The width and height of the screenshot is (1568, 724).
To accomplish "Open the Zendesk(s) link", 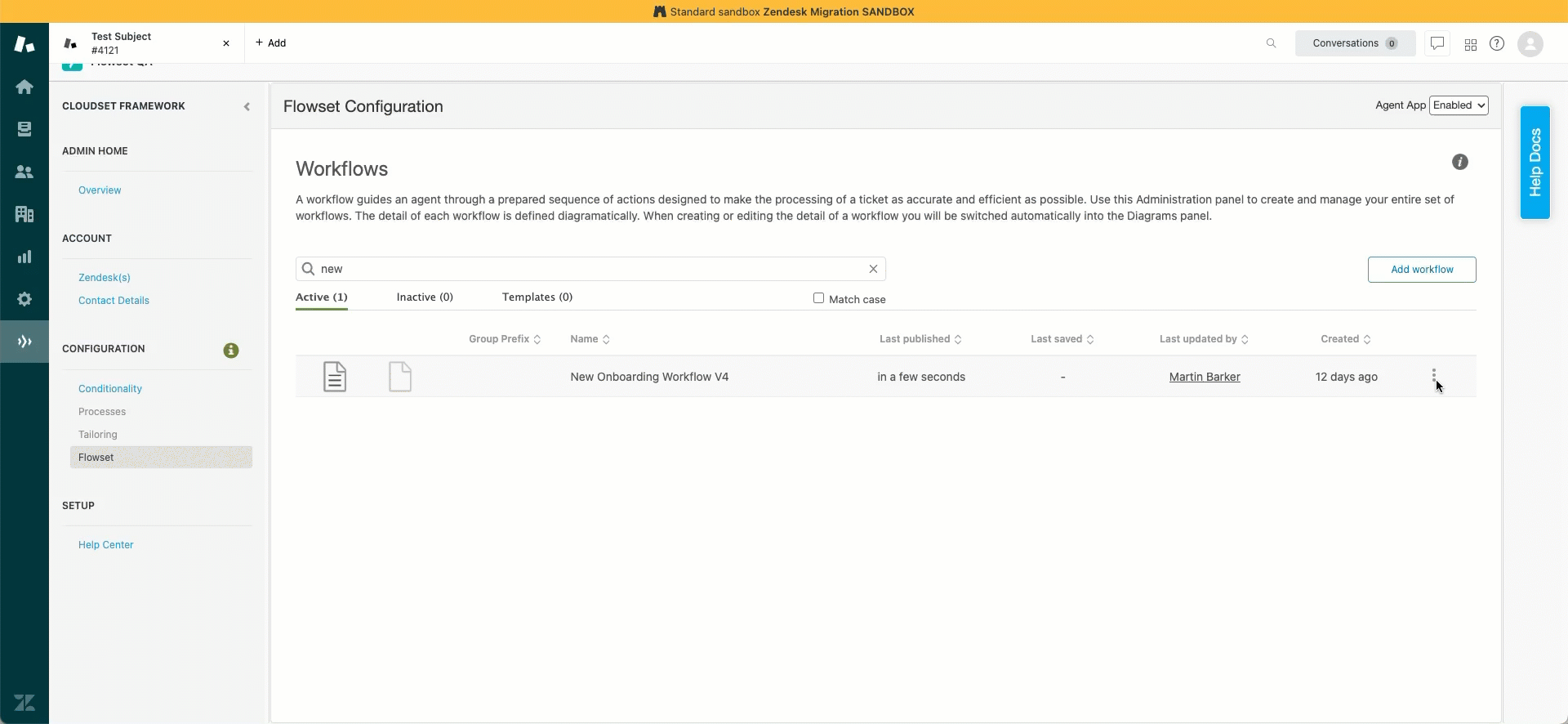I will (x=105, y=278).
